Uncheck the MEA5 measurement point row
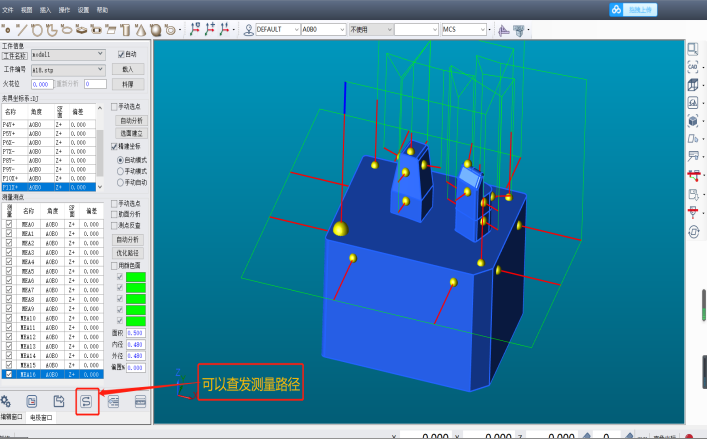The height and width of the screenshot is (439, 707). click(x=9, y=271)
